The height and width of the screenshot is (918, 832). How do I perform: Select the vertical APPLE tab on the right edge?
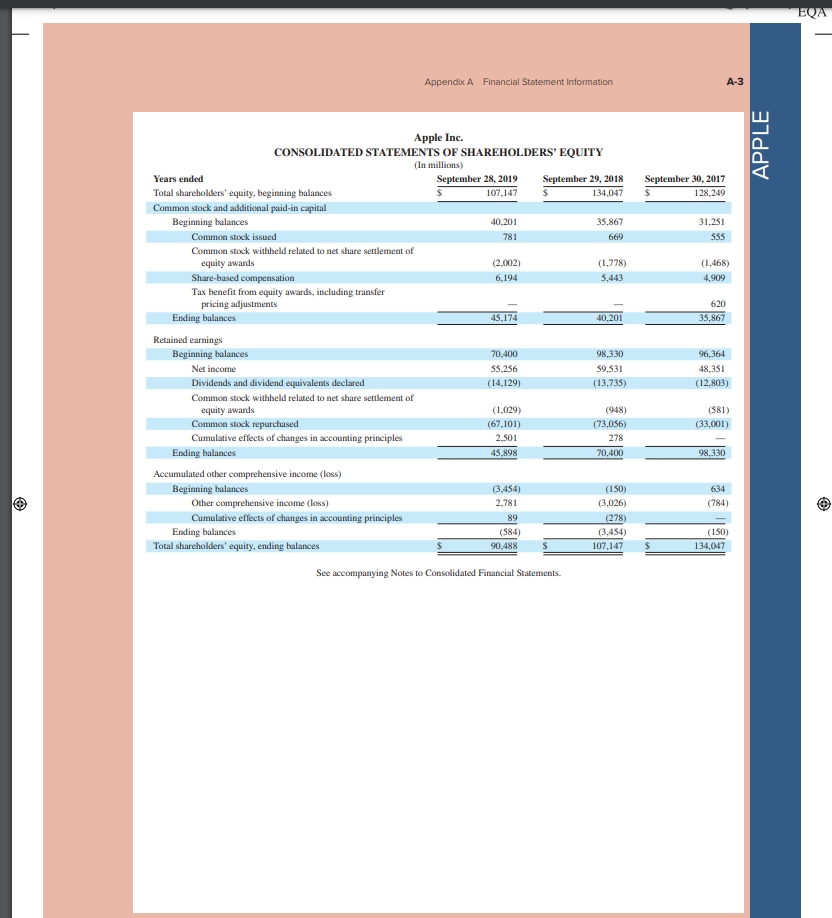[761, 145]
